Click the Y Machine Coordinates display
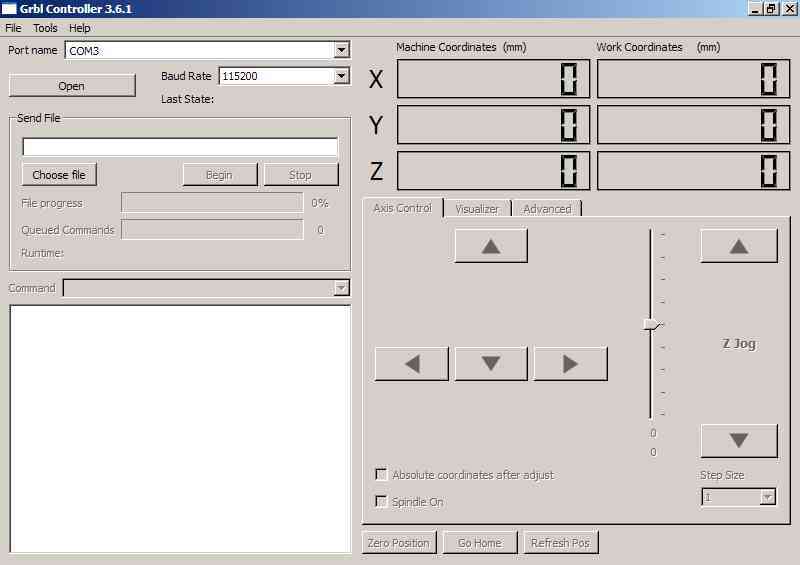The height and width of the screenshot is (565, 800). pos(493,125)
